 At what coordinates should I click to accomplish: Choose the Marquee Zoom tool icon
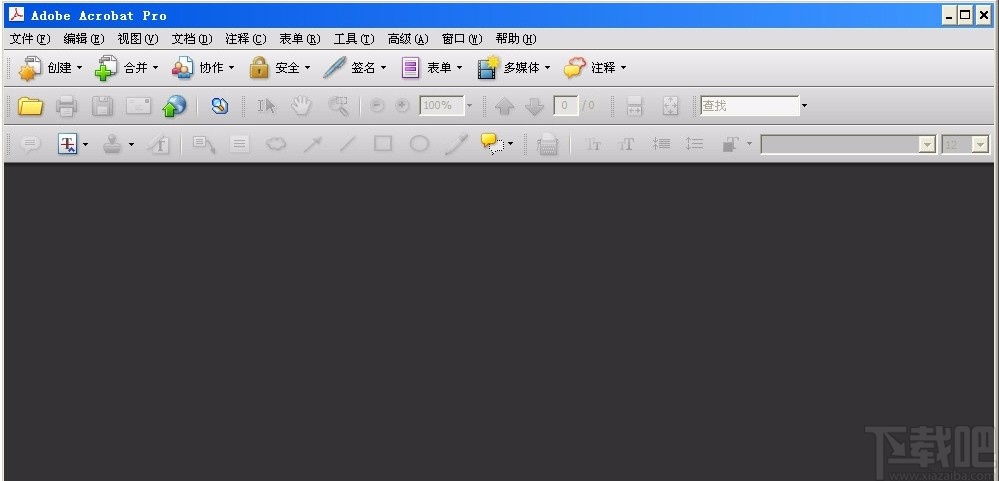point(338,106)
